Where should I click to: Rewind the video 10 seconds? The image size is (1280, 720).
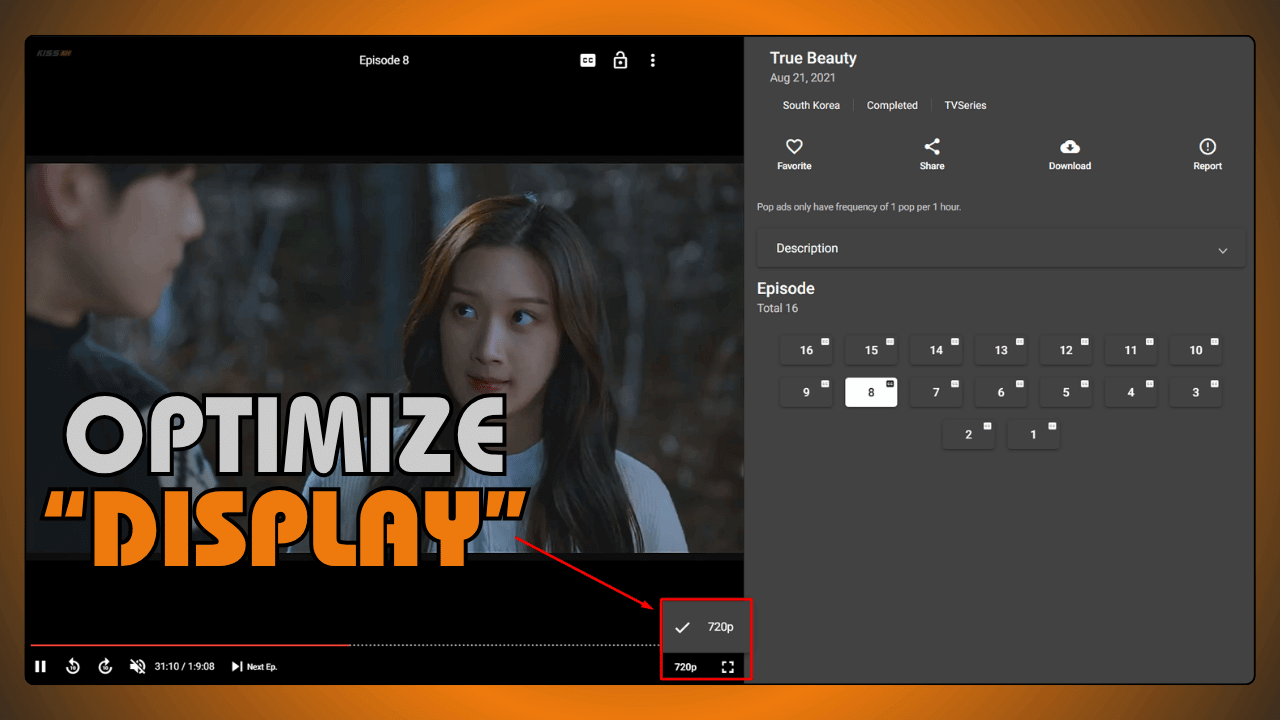click(x=72, y=666)
